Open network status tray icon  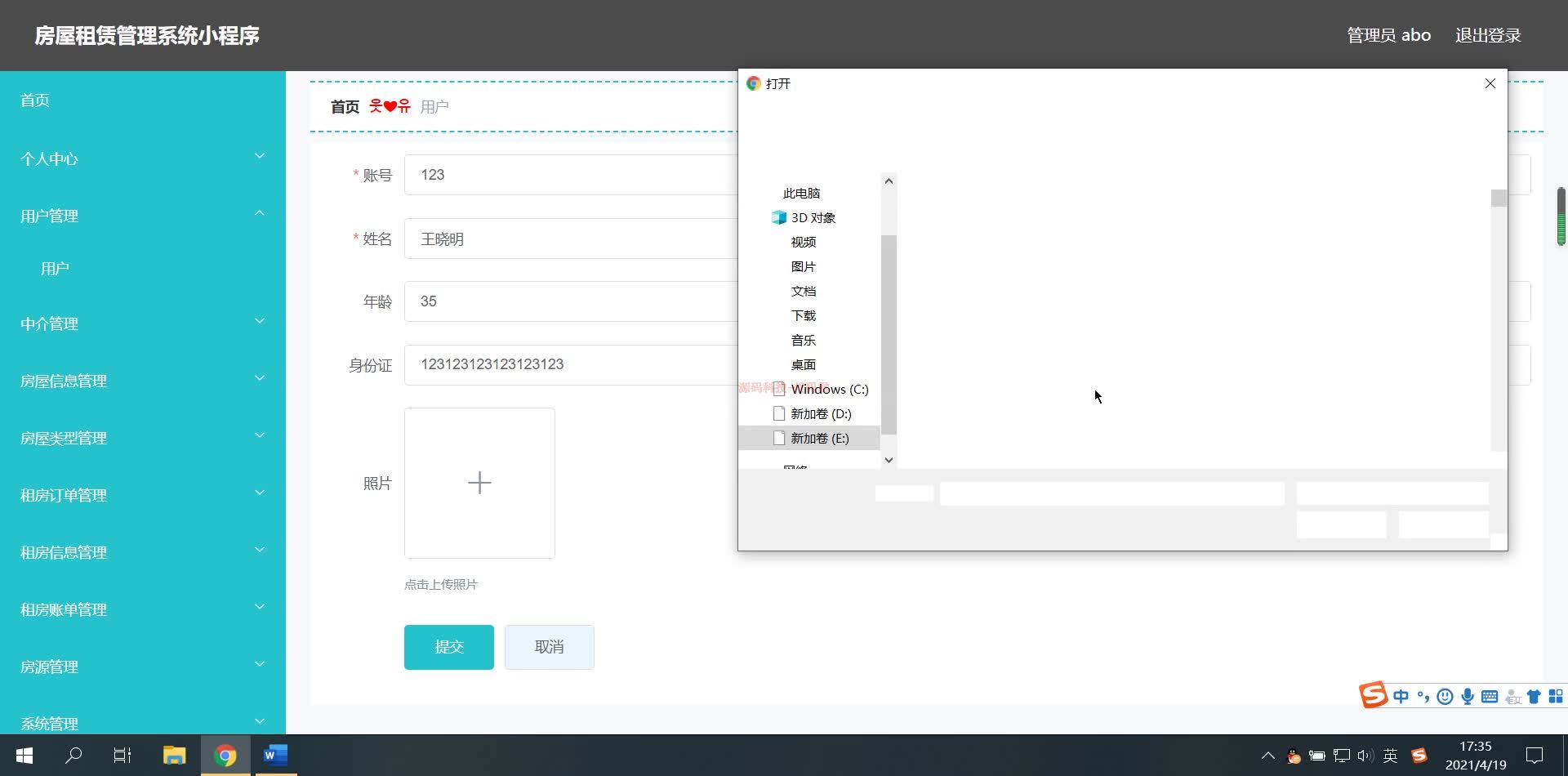point(1341,756)
